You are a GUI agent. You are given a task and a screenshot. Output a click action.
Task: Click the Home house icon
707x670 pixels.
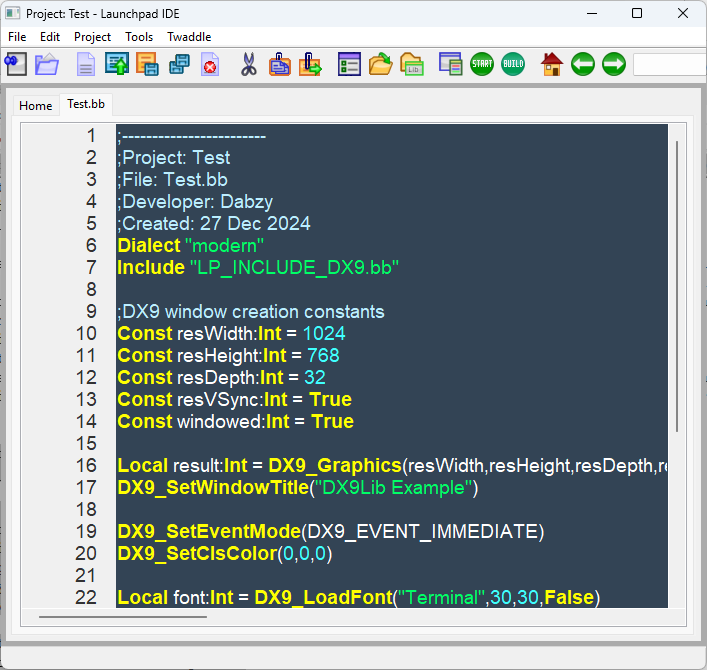tap(552, 65)
